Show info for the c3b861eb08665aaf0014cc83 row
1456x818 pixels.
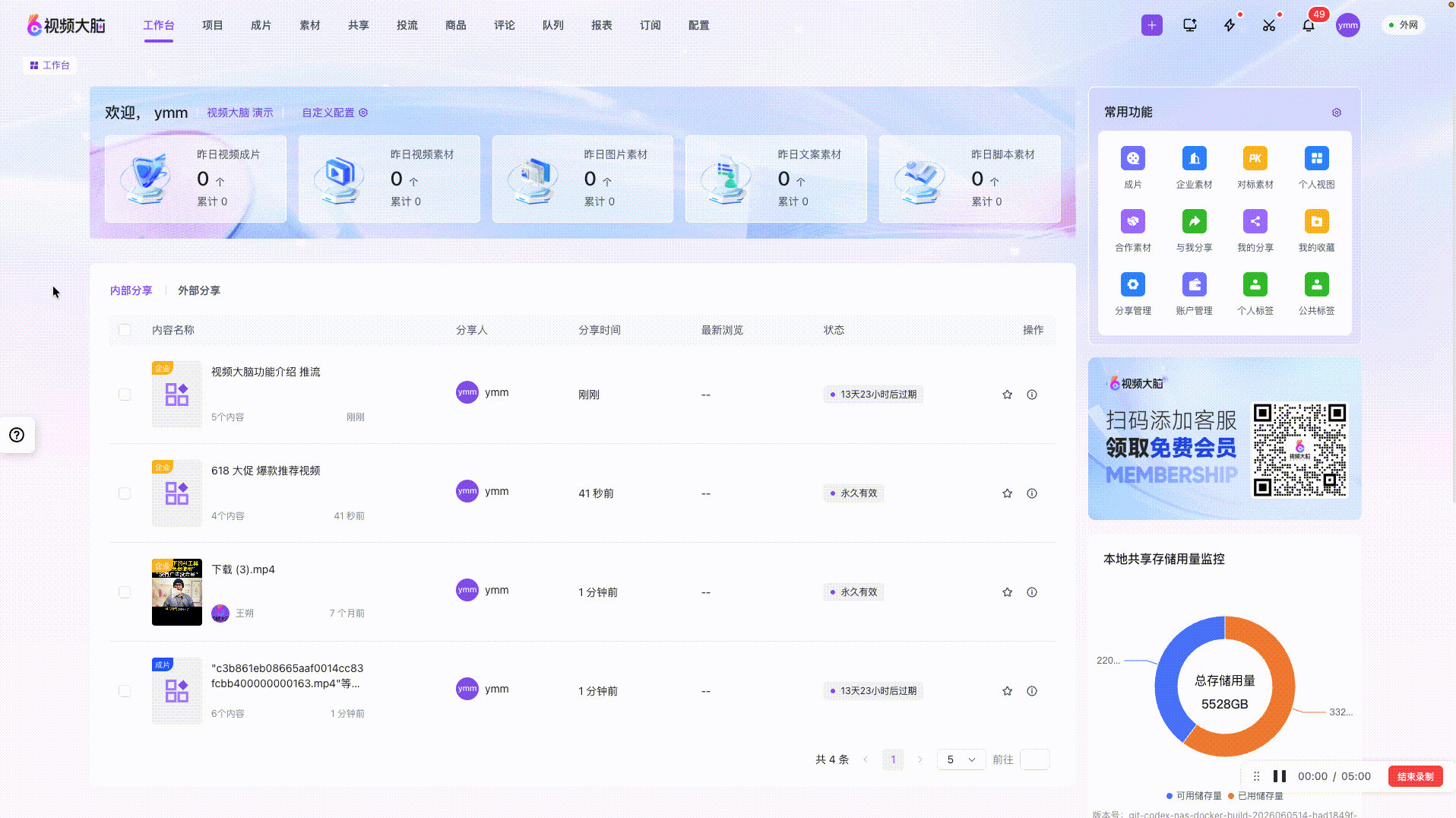click(x=1032, y=691)
